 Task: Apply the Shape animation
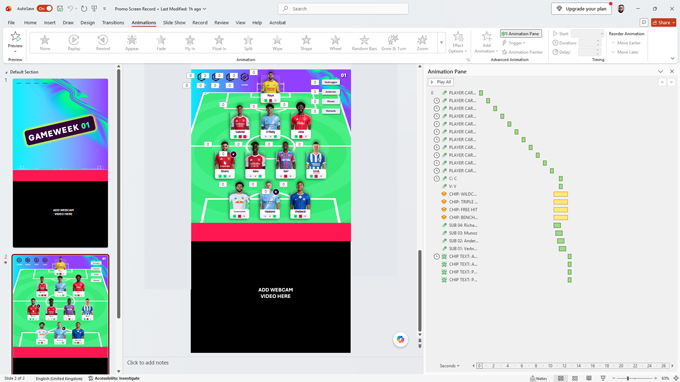tap(306, 42)
